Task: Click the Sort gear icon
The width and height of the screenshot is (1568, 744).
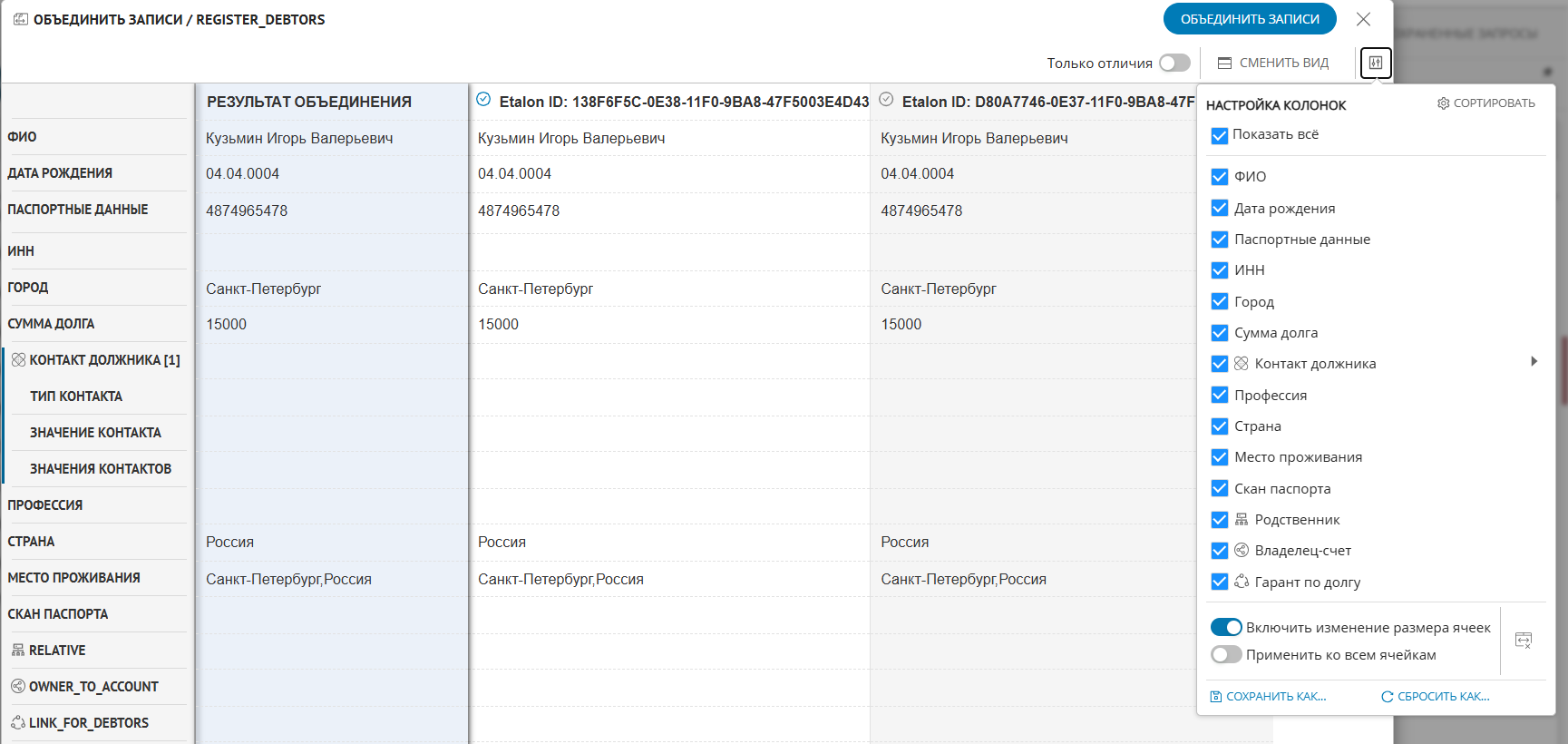Action: 1443,103
